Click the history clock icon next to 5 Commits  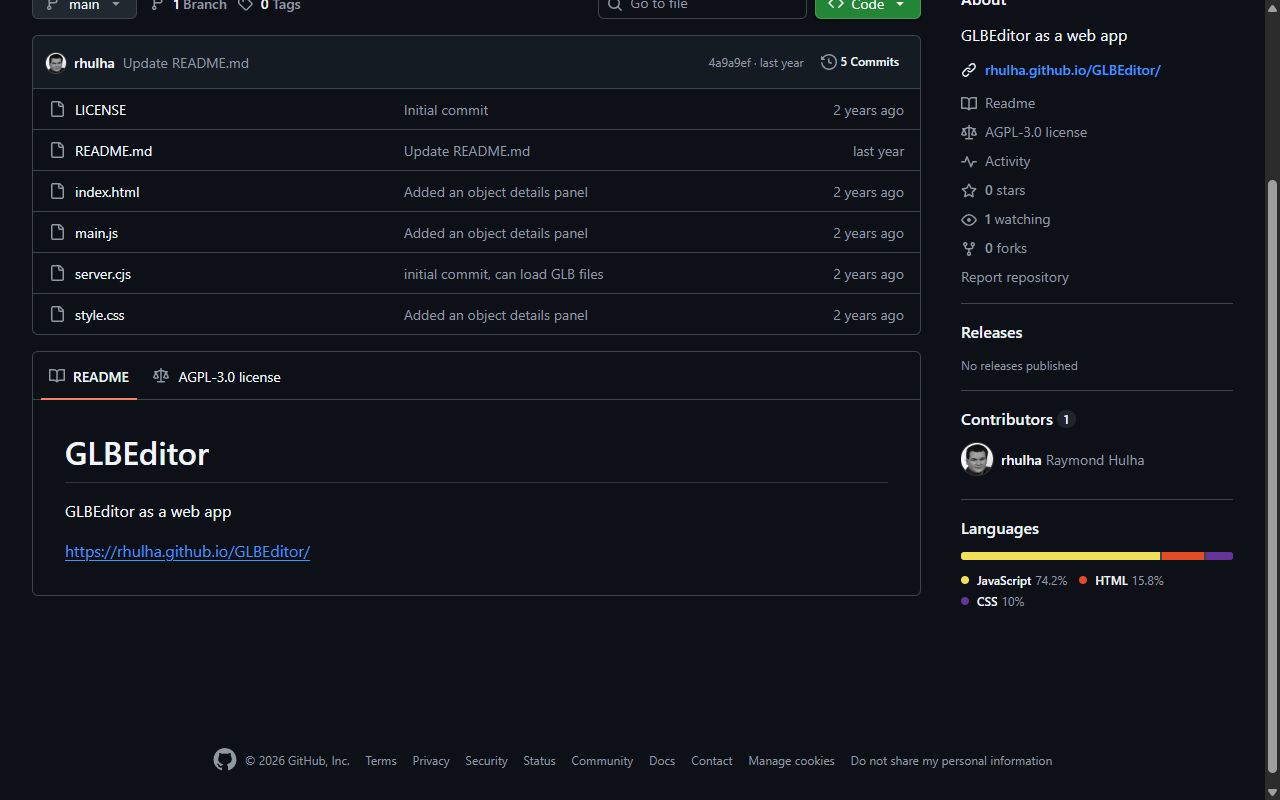pos(828,62)
